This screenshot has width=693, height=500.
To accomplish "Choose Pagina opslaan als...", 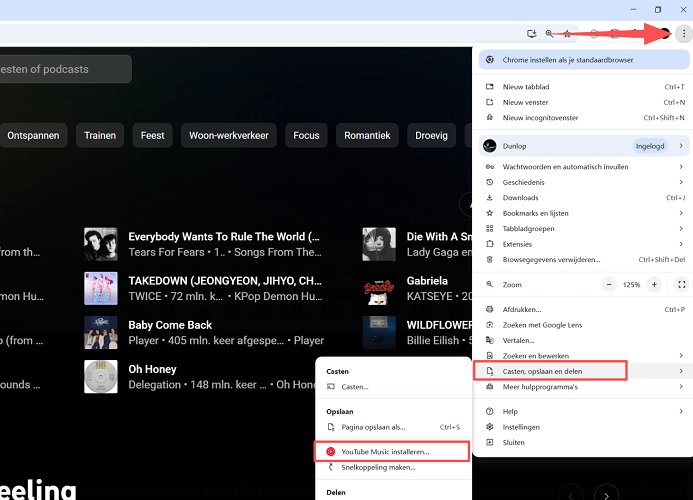I will point(393,427).
